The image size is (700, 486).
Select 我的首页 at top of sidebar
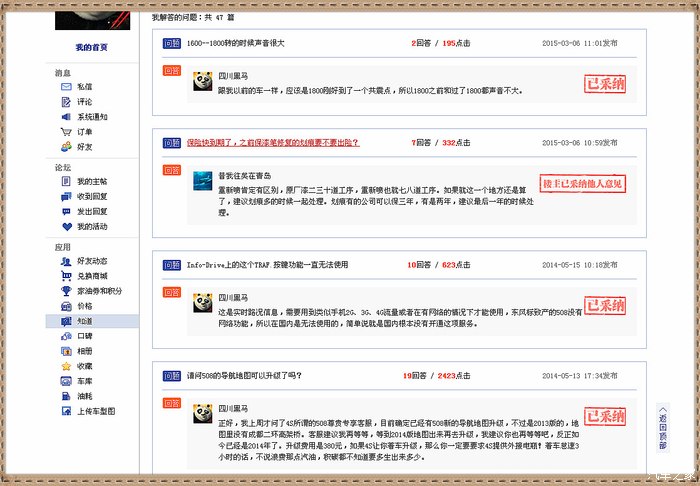coord(92,48)
